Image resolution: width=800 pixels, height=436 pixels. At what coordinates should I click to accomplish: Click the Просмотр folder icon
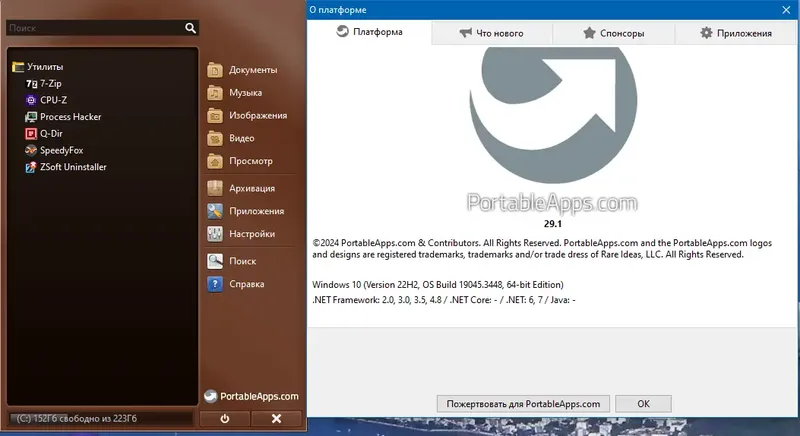215,161
